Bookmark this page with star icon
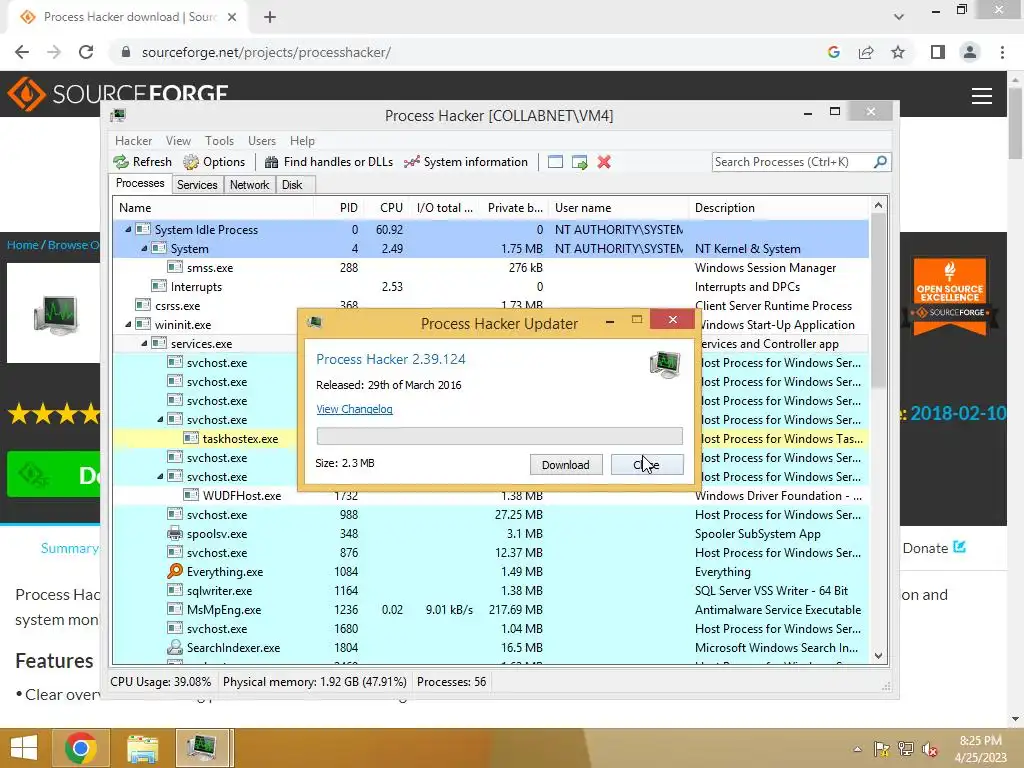 [x=898, y=52]
